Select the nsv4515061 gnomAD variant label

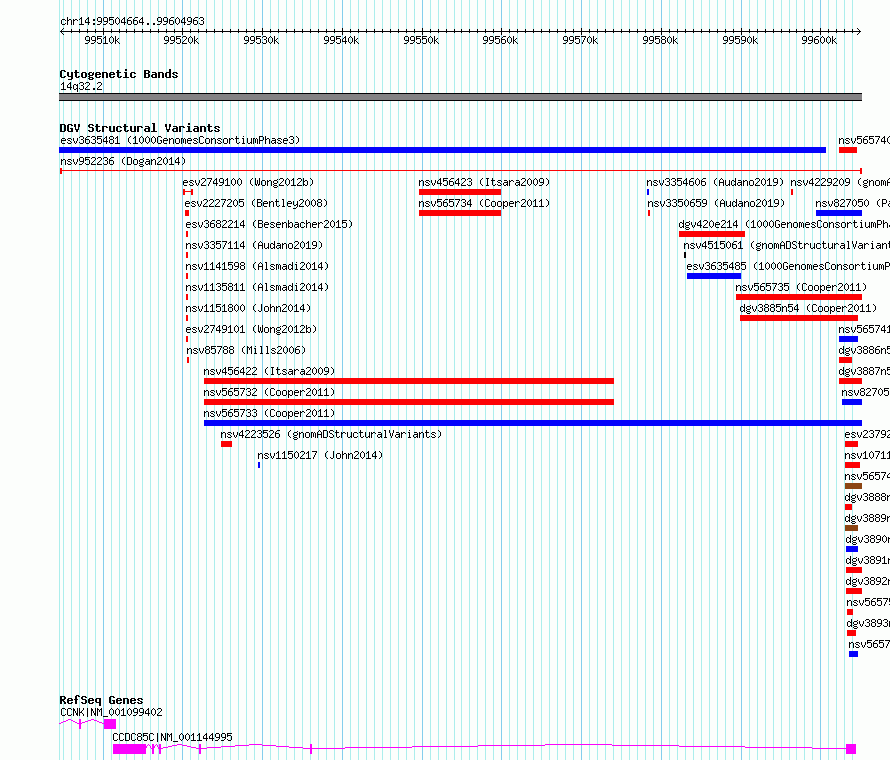(786, 245)
